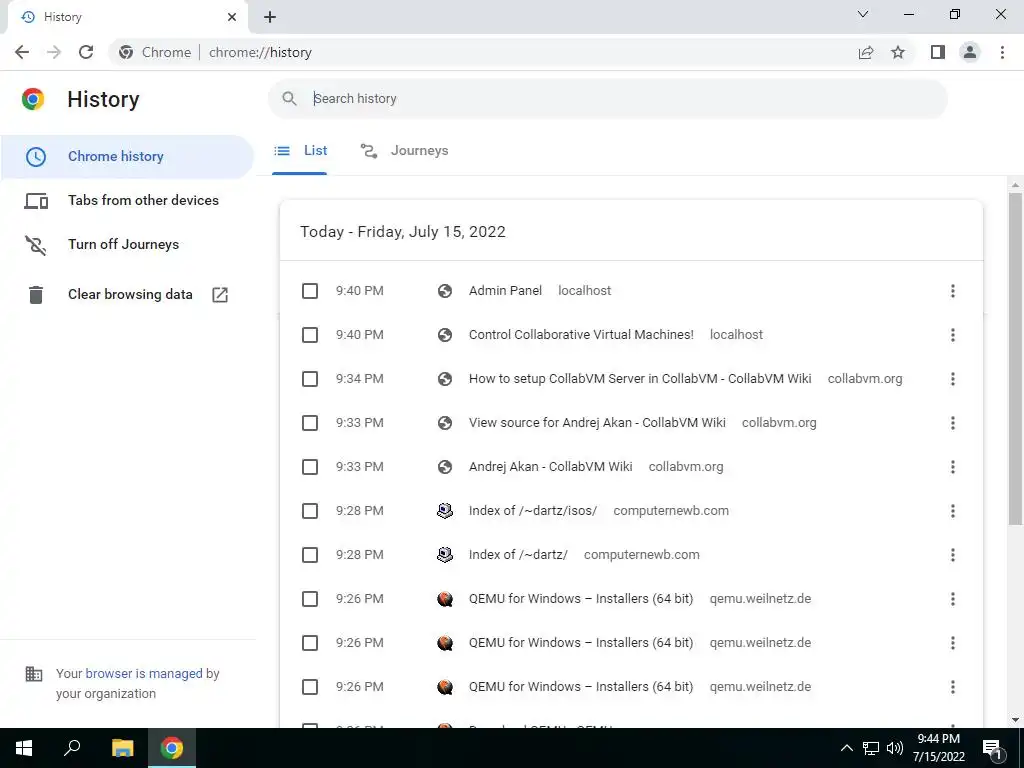Open a new tab with the plus button
Viewport: 1024px width, 768px height.
pyautogui.click(x=270, y=17)
